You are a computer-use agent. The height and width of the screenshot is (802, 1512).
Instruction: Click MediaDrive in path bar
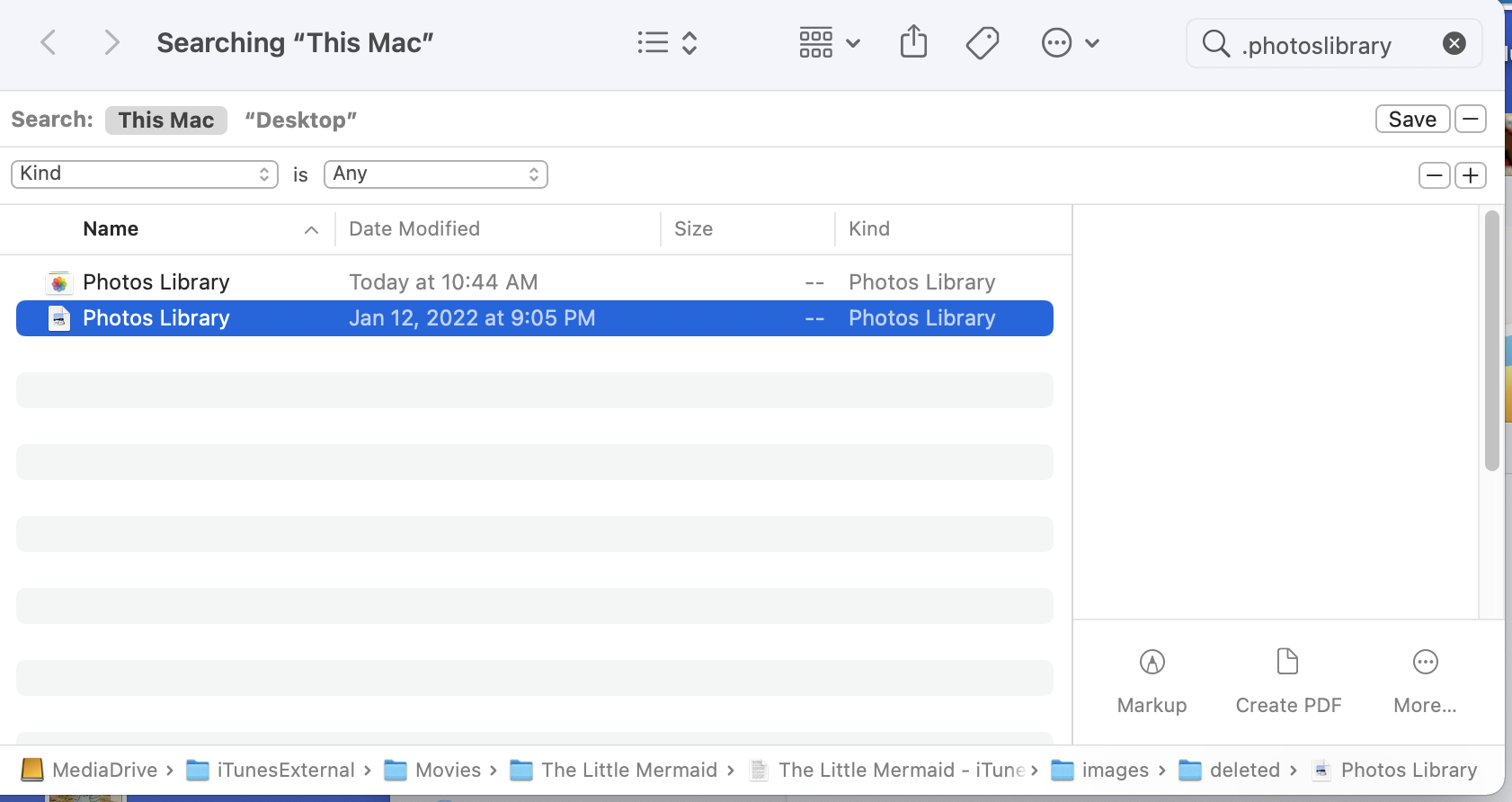[x=89, y=770]
